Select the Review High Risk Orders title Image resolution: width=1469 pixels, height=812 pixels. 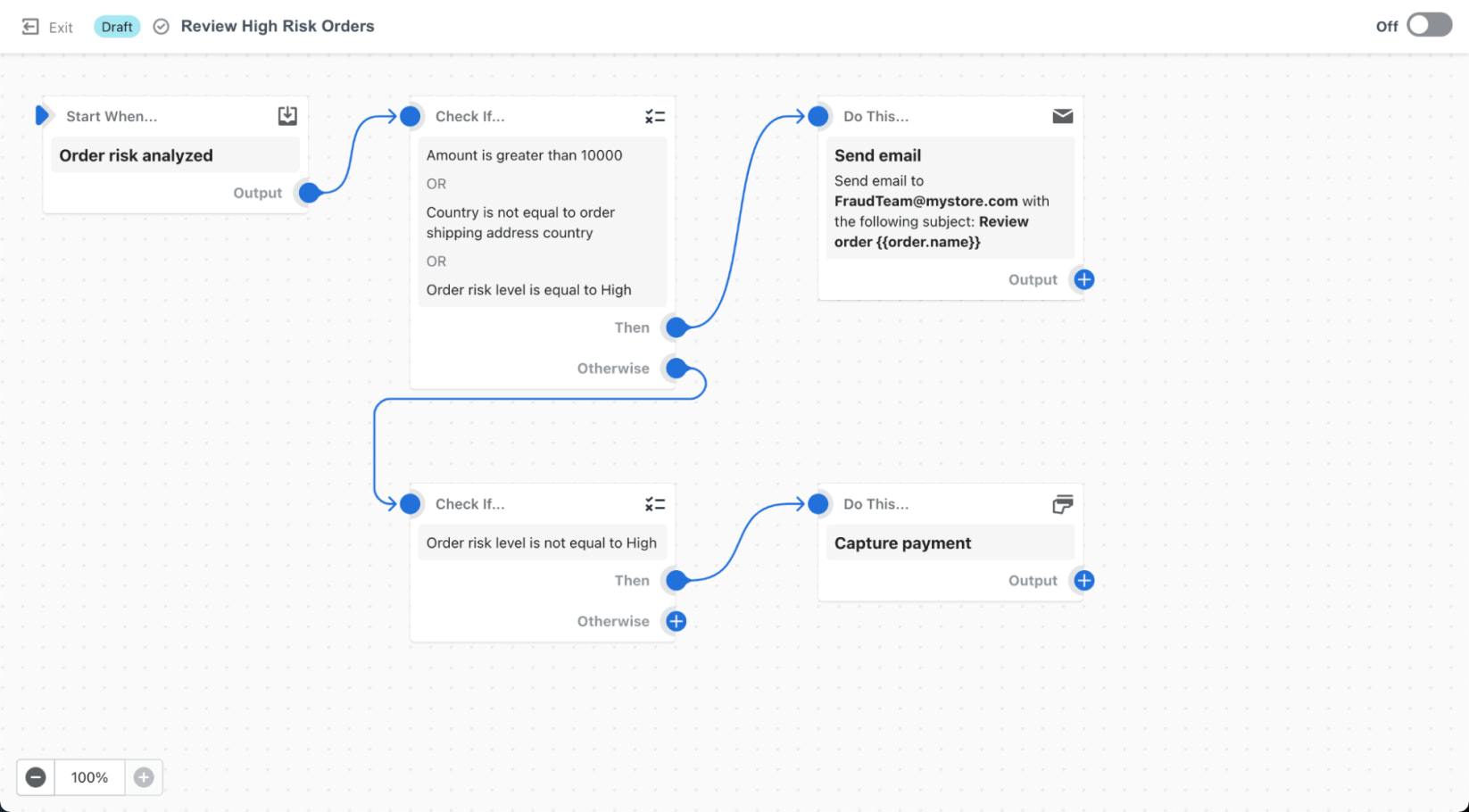click(278, 26)
